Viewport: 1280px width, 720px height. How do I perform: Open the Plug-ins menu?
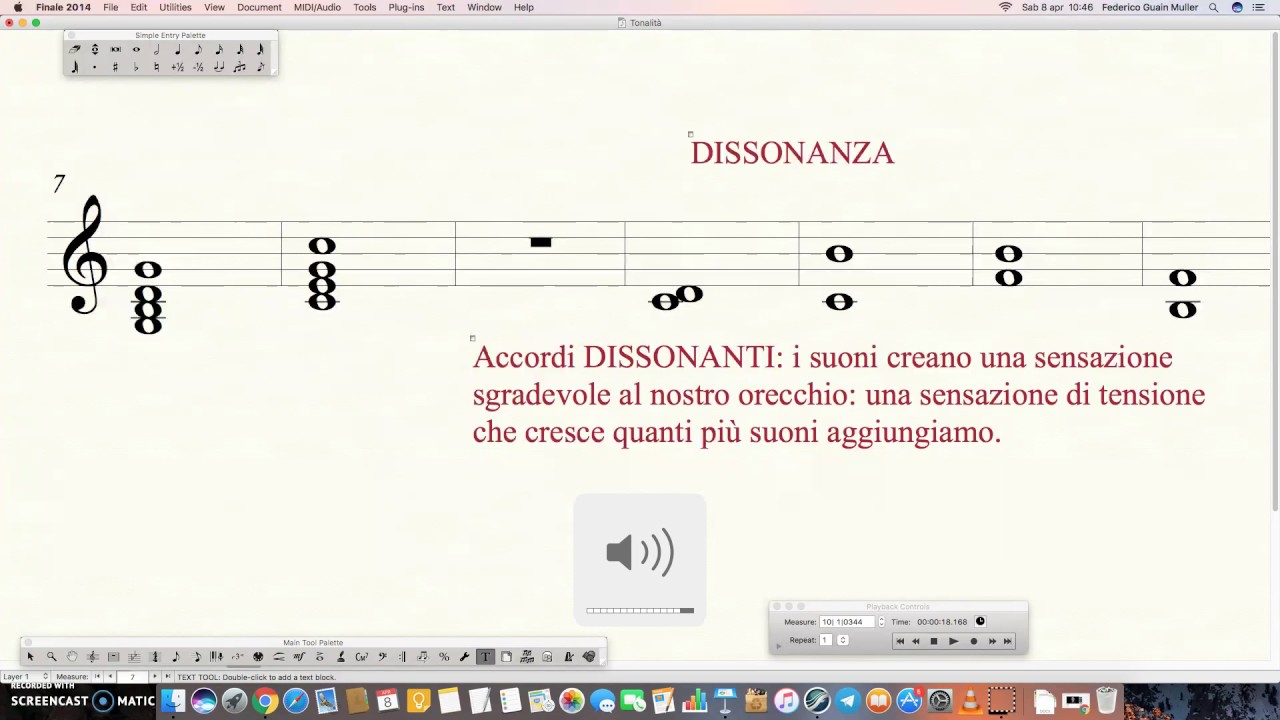pos(406,7)
